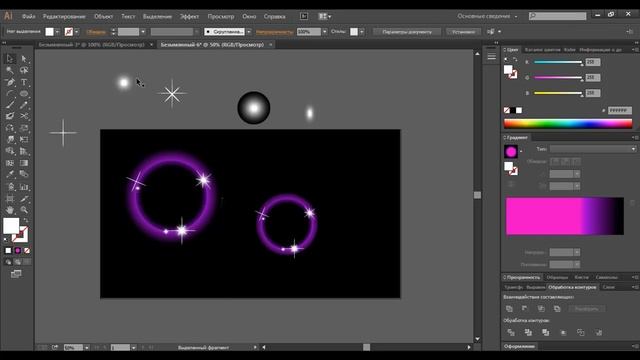Viewport: 640px width, 360px height.
Task: Click the Trim pathfinder icon
Action: pos(528,333)
